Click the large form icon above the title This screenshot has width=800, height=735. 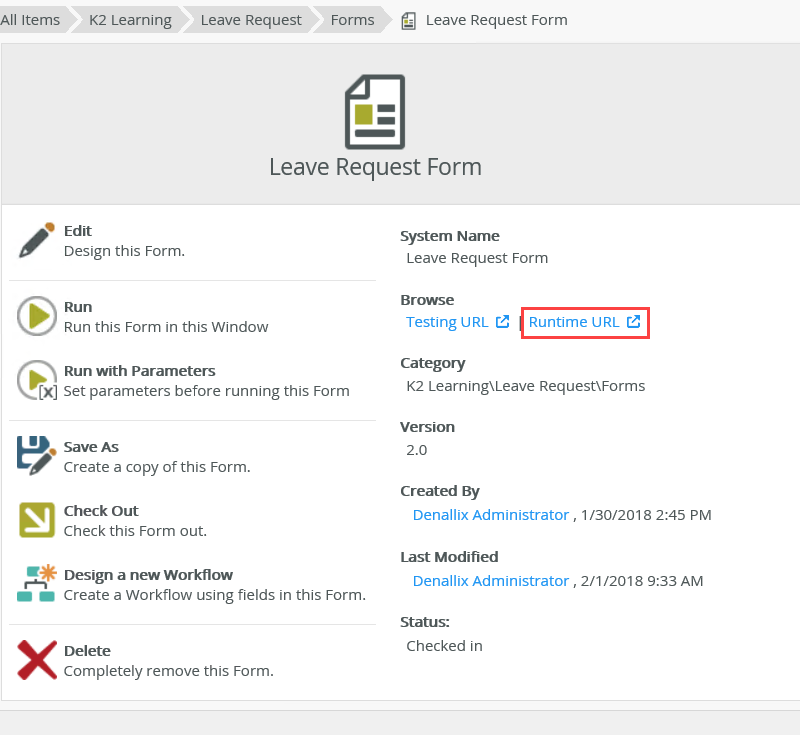375,112
